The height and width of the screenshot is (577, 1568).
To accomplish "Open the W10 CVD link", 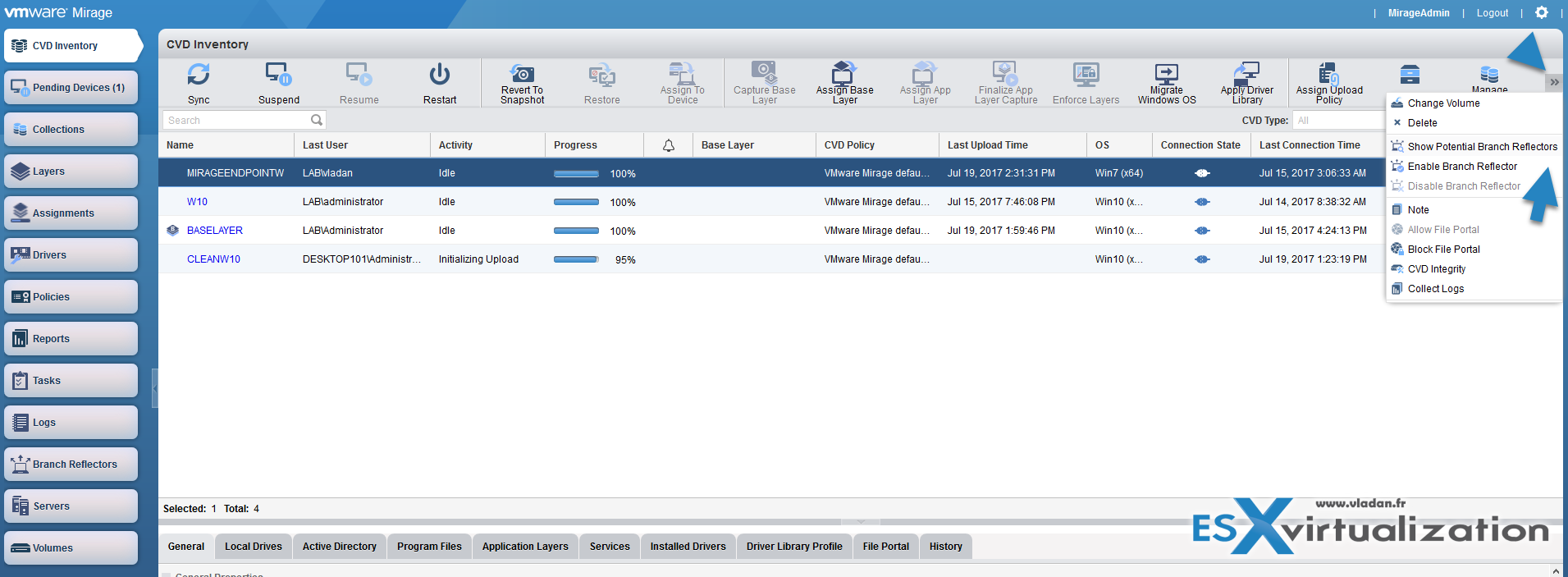I will 197,202.
